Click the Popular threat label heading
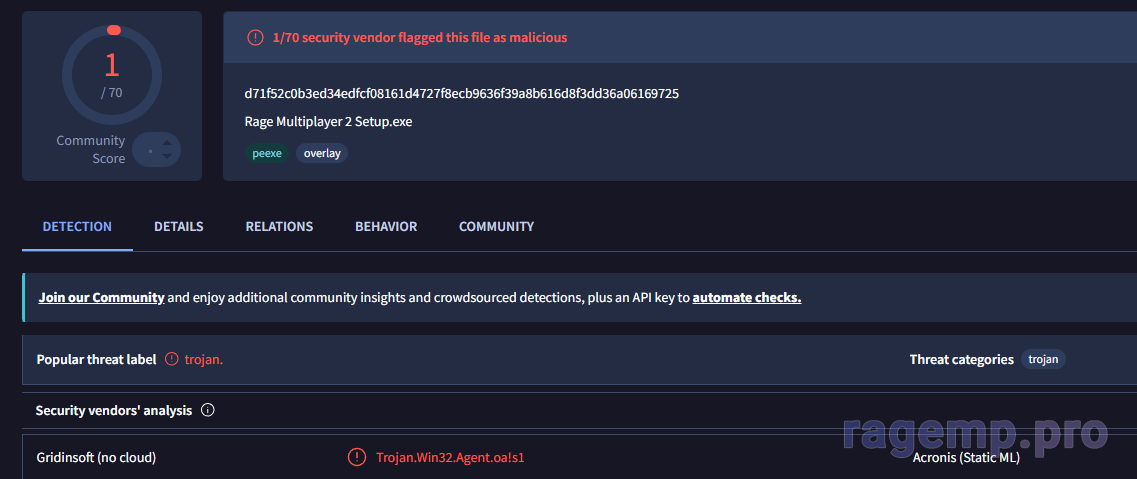Image resolution: width=1137 pixels, height=479 pixels. (x=96, y=359)
